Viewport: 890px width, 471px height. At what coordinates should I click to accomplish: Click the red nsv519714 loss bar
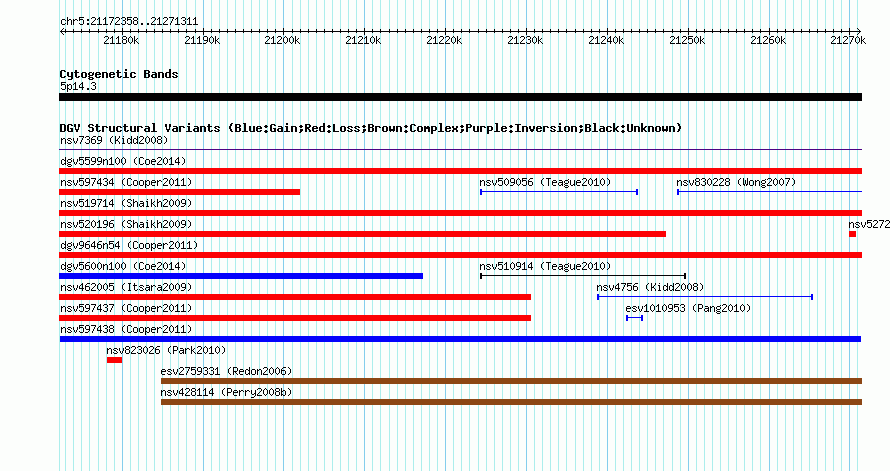[x=460, y=213]
